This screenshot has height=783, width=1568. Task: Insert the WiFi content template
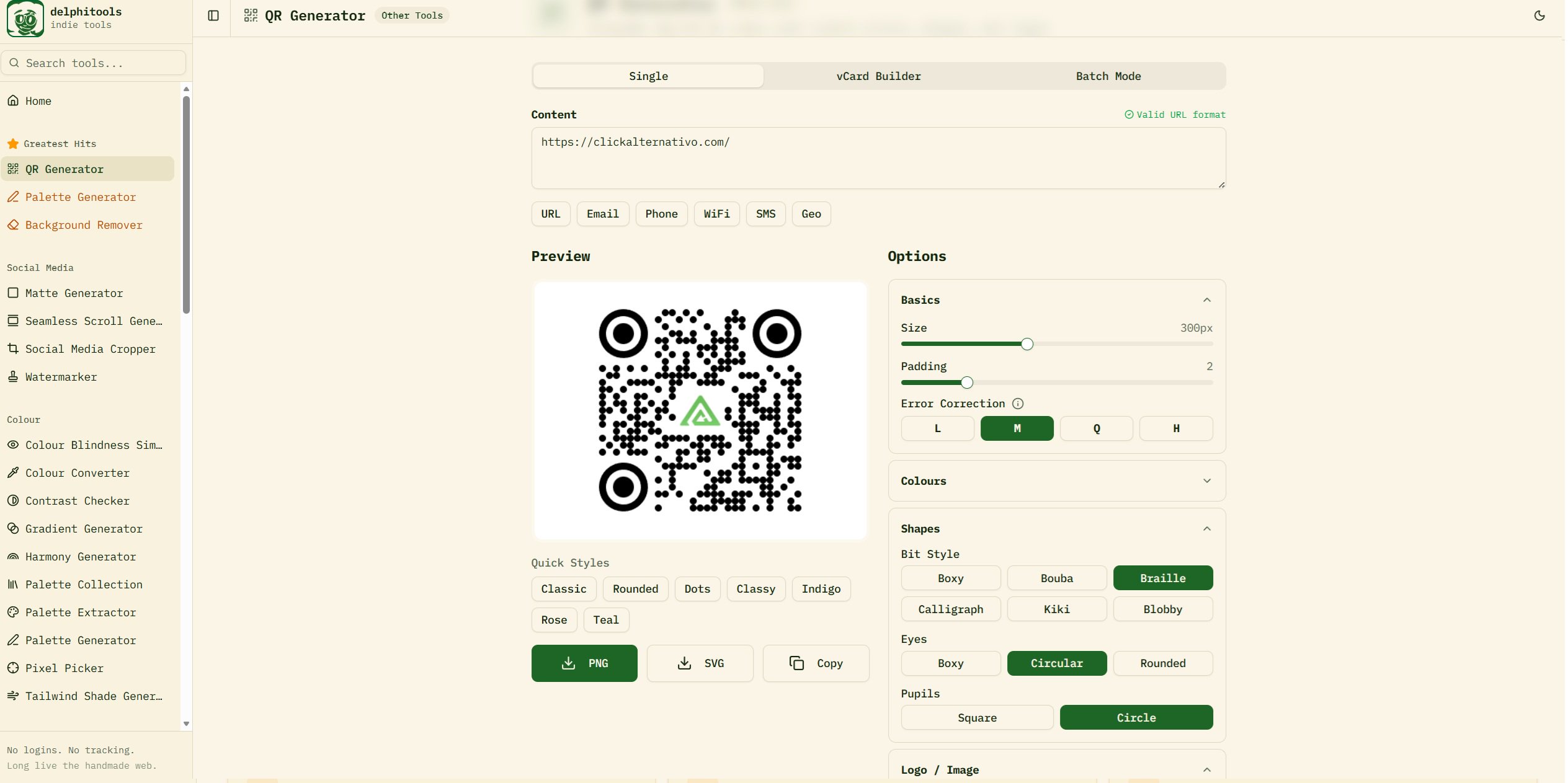(716, 214)
